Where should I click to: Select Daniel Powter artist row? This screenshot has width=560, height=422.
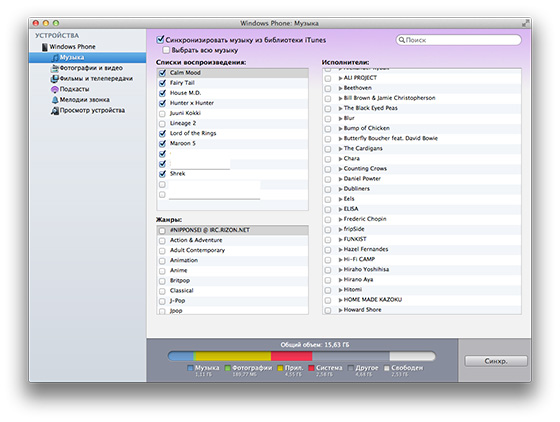422,179
